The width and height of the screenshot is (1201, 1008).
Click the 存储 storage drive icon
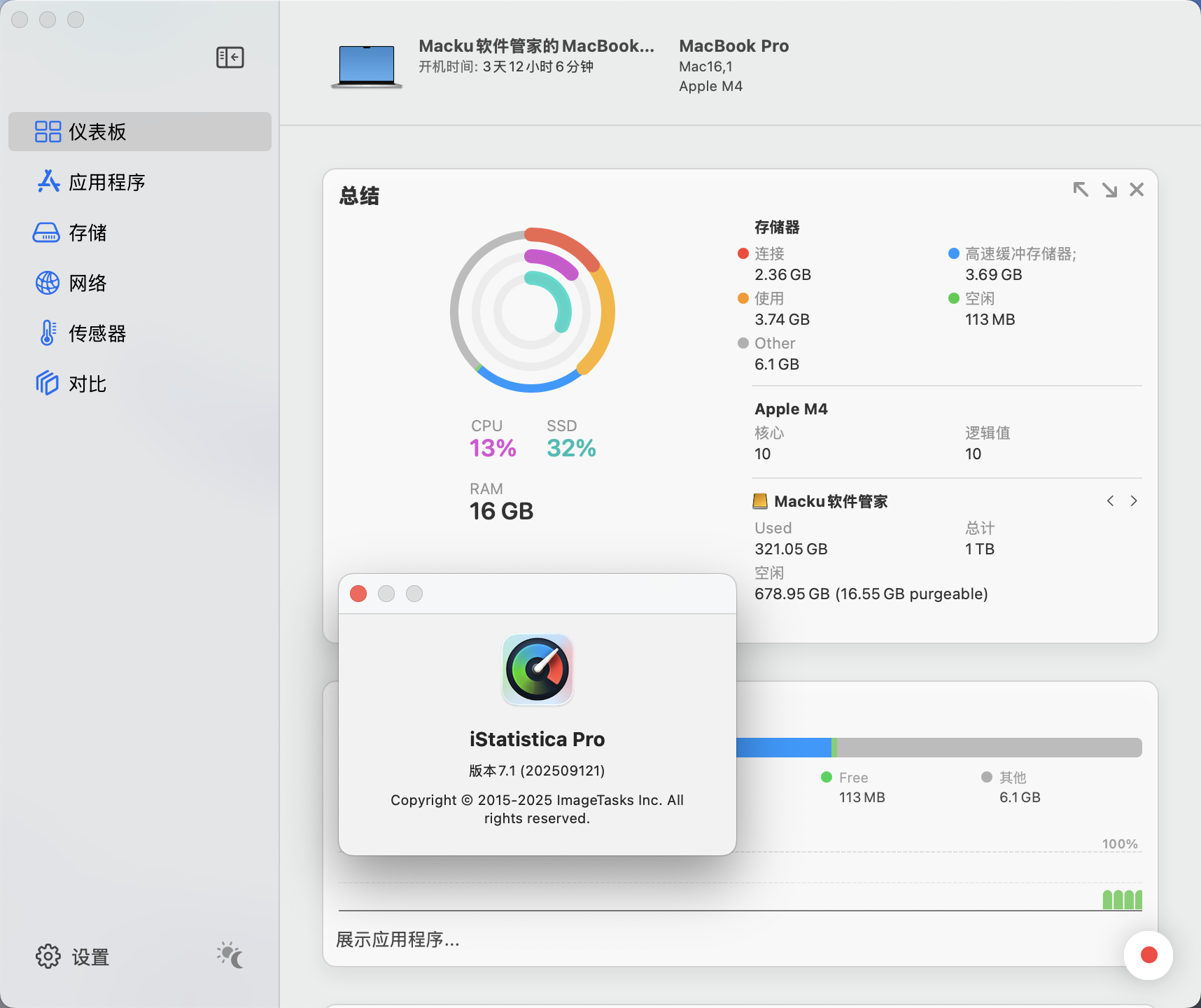[x=47, y=232]
